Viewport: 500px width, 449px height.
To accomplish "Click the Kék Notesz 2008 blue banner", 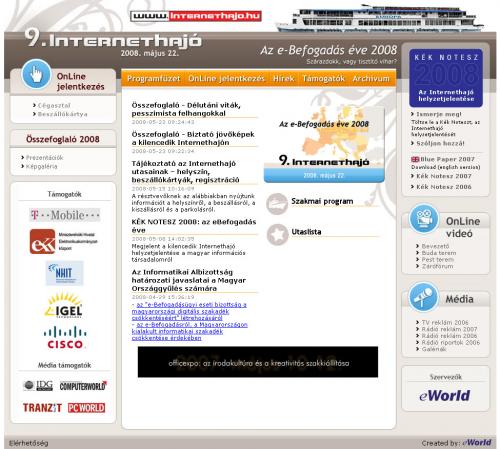I will tap(446, 78).
